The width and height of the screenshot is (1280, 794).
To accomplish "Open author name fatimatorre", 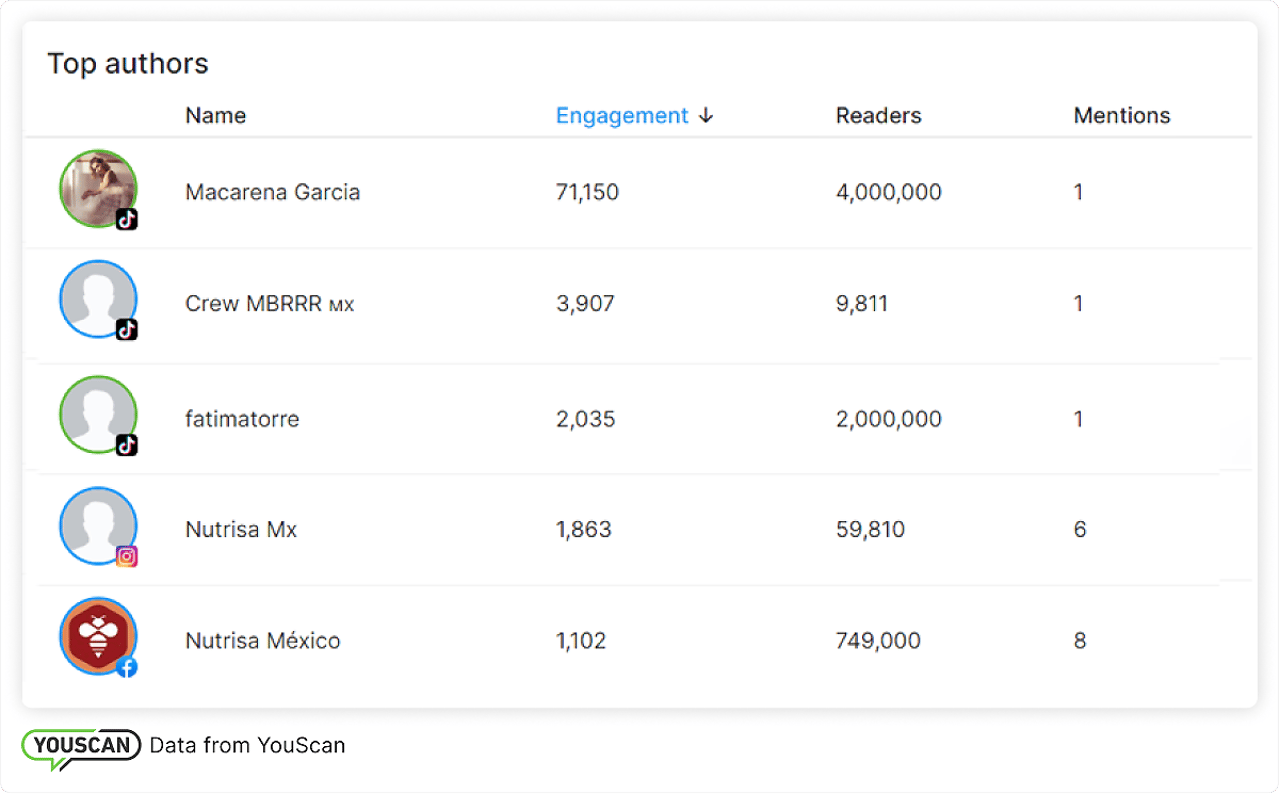I will coord(242,419).
